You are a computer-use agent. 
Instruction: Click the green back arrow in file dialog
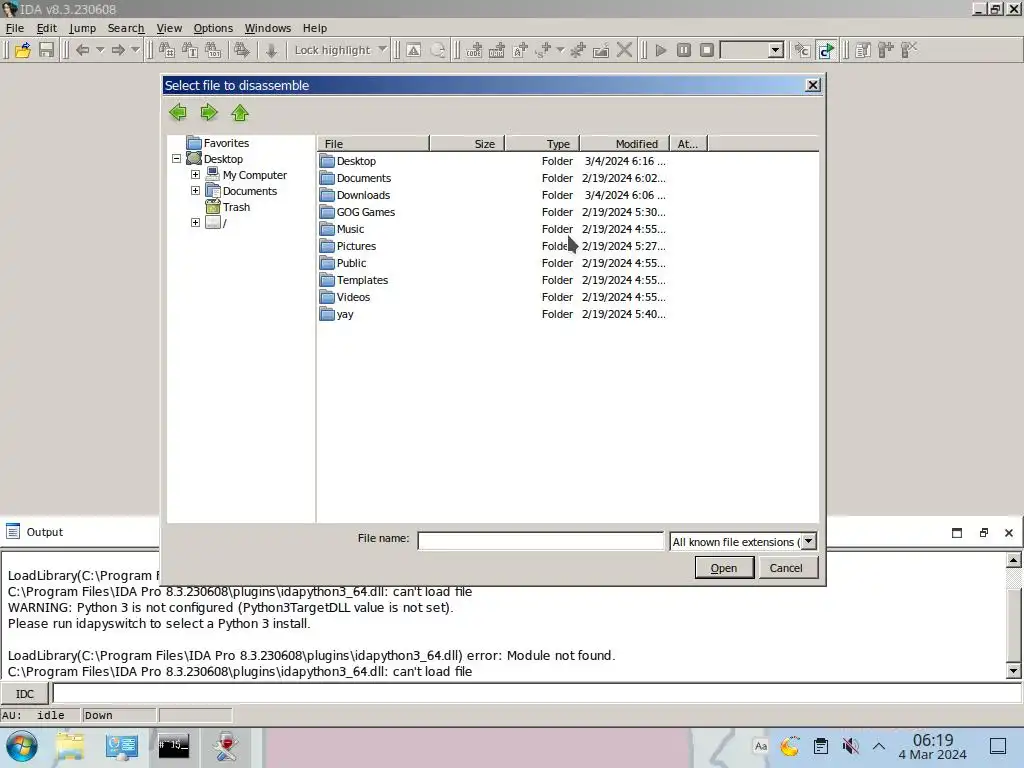(x=178, y=113)
